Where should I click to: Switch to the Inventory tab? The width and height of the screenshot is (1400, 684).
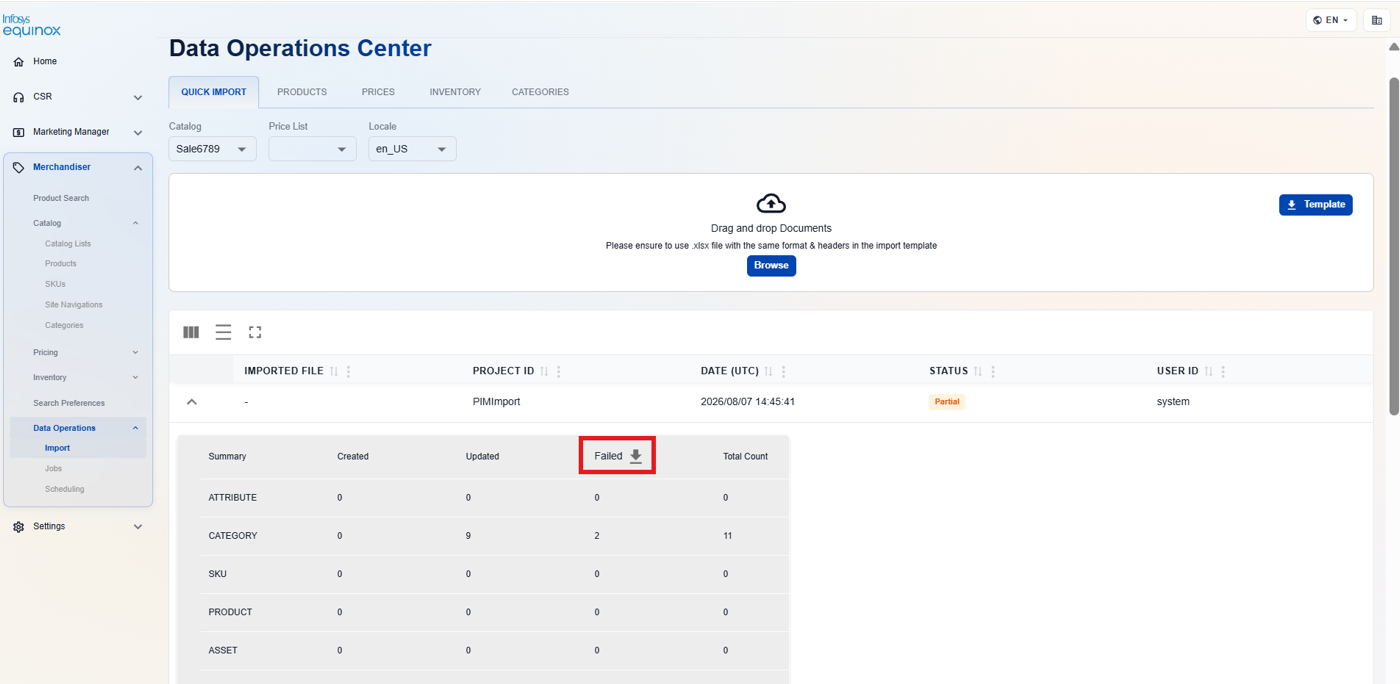[455, 92]
